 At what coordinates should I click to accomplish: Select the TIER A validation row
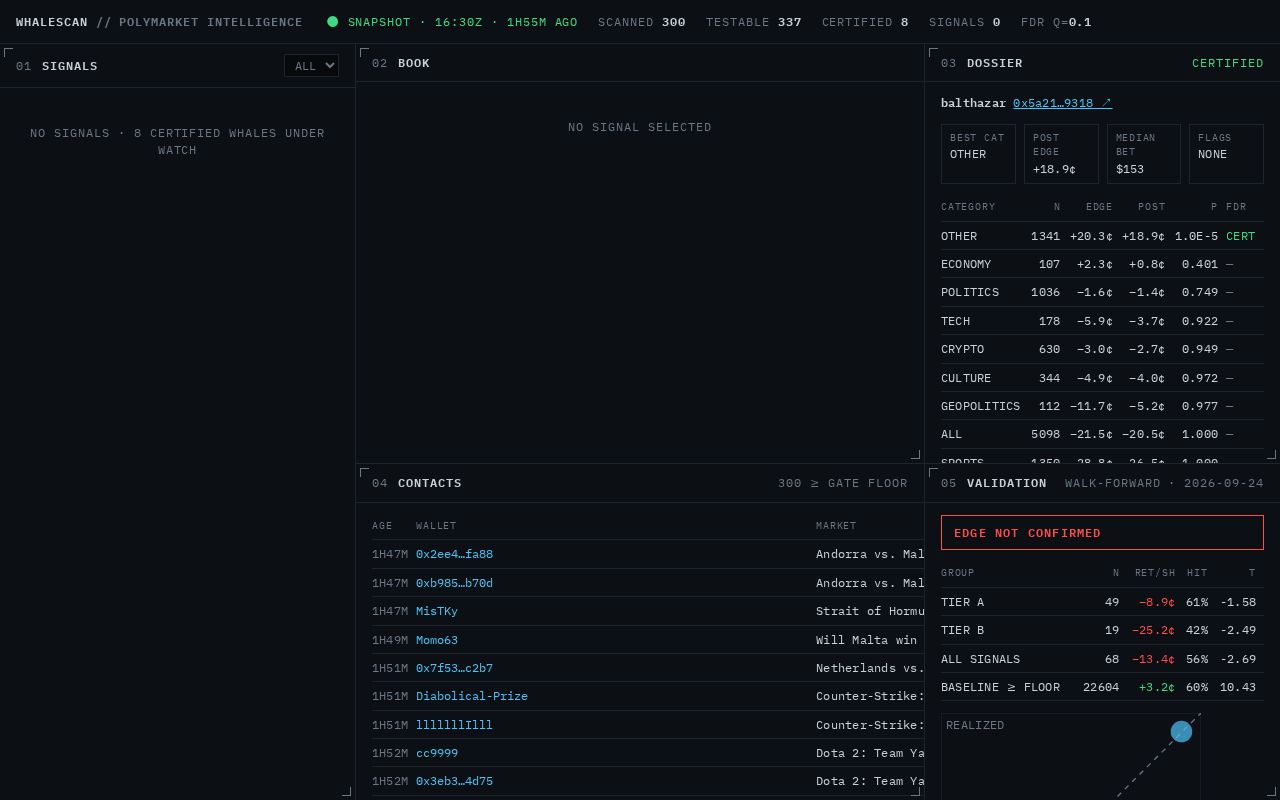click(1102, 602)
